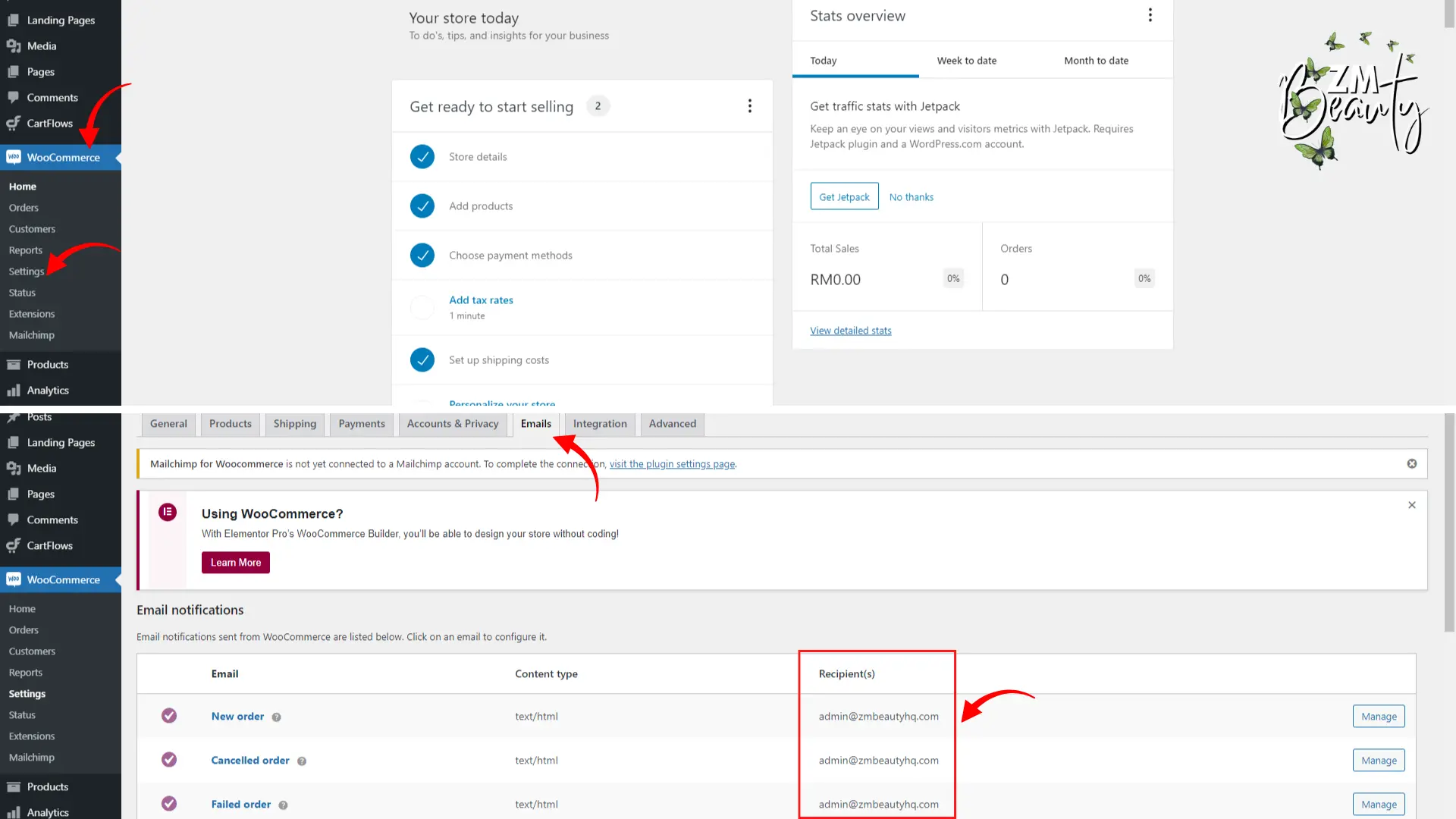Image resolution: width=1456 pixels, height=819 pixels.
Task: Click the enabled status icon for New order
Action: point(169,716)
